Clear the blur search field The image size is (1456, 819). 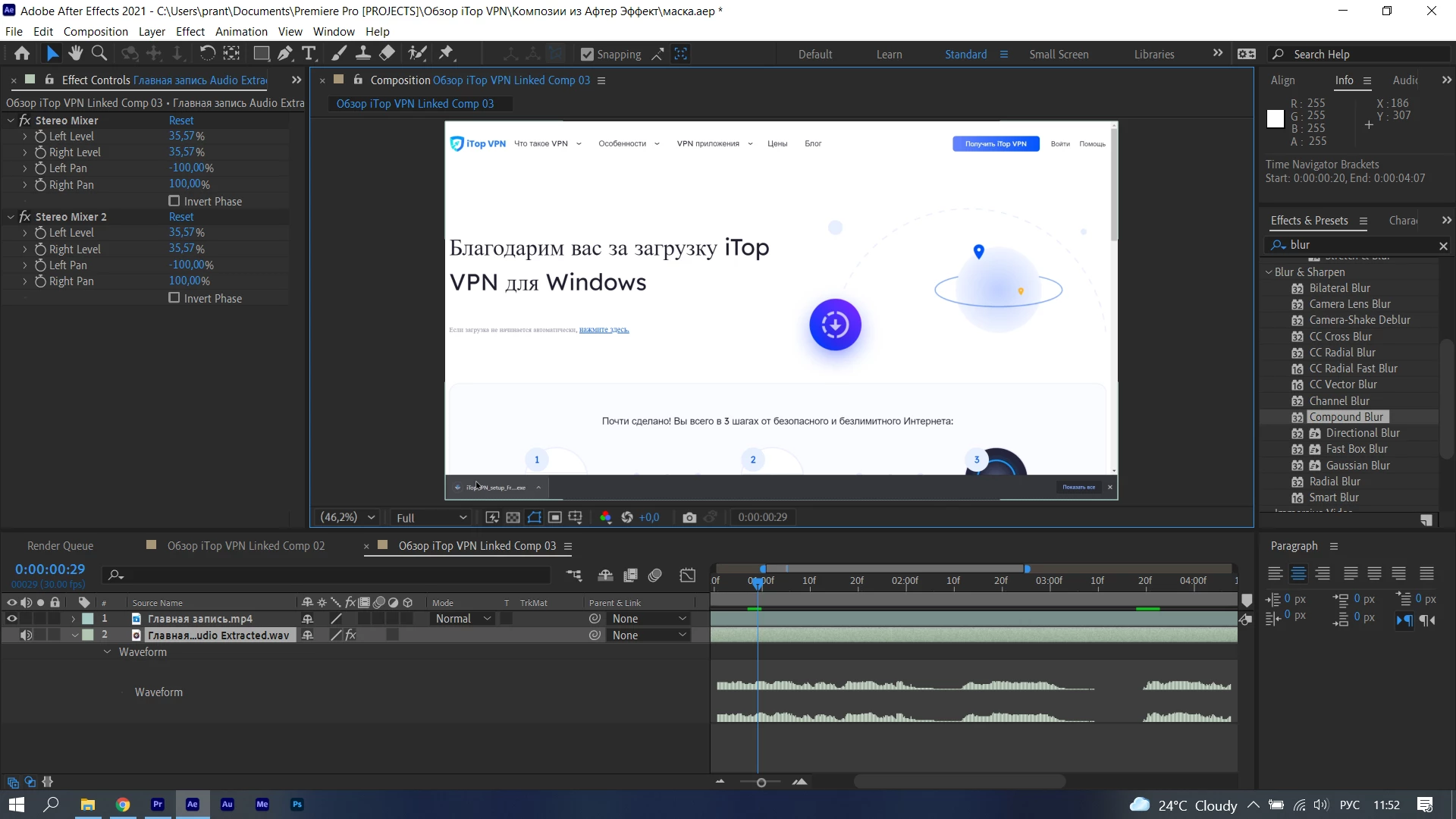(1443, 246)
